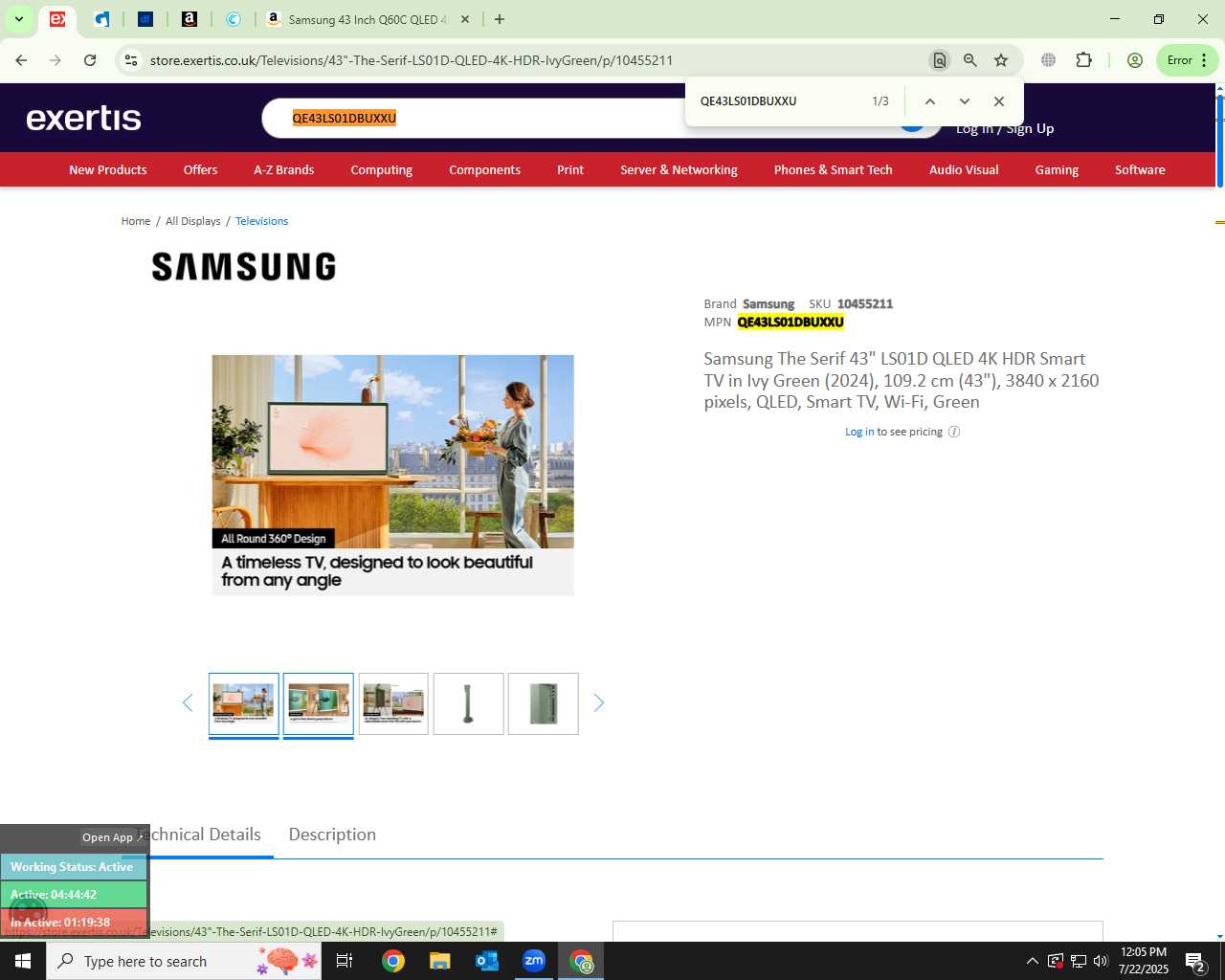
Task: Select the TV side-view thumbnail
Action: 469,703
